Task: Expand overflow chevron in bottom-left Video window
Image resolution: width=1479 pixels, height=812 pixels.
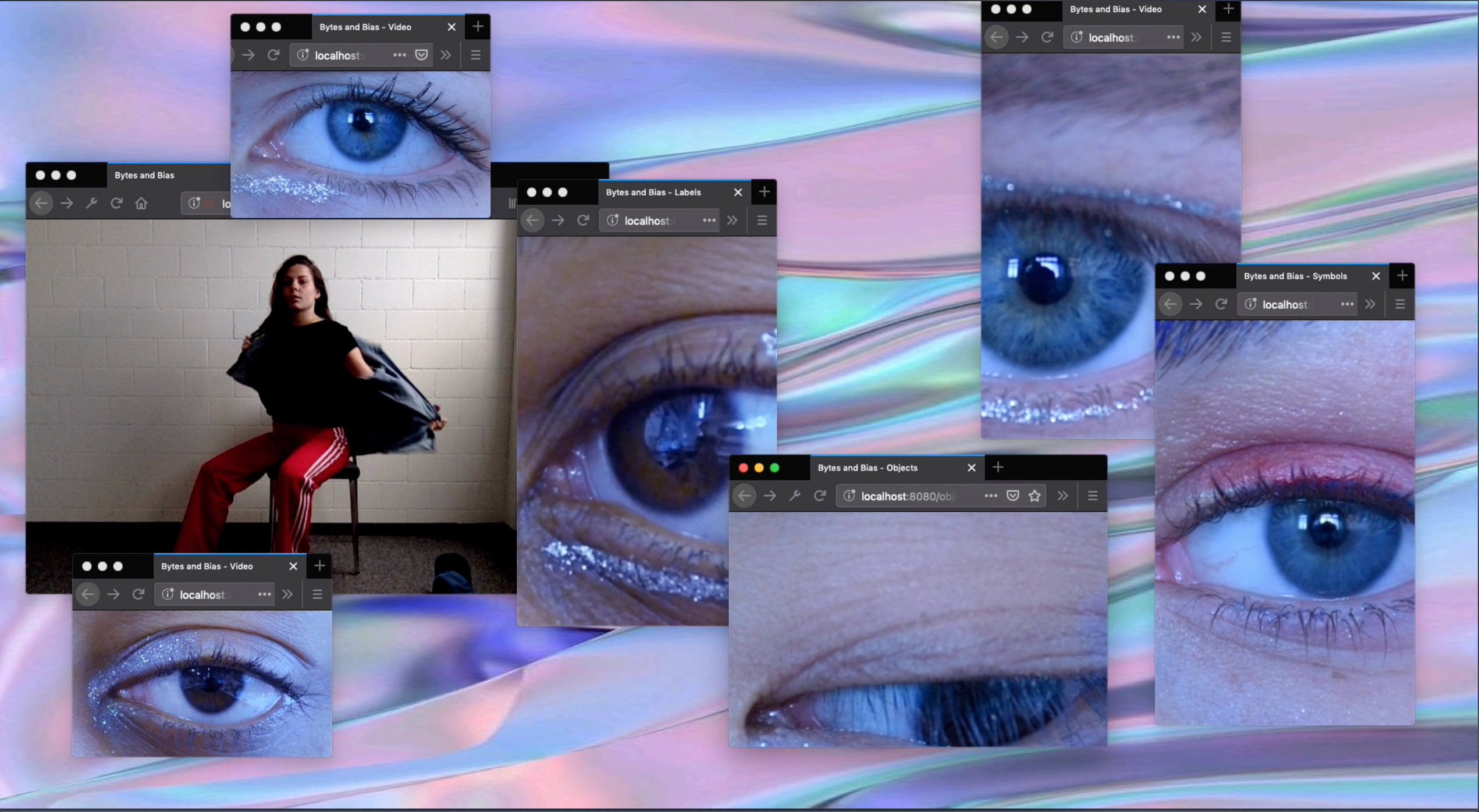Action: pos(287,594)
